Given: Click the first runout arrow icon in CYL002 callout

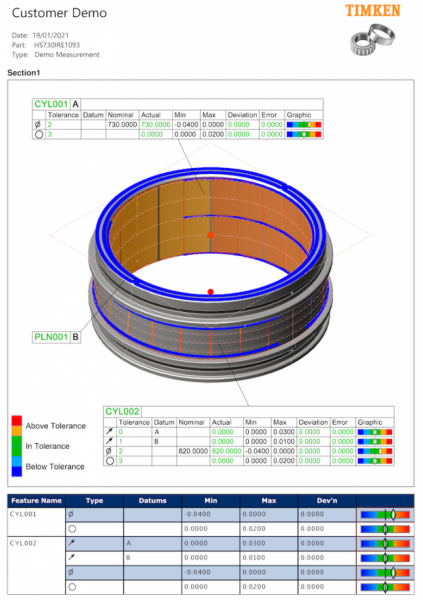Looking at the screenshot, I should coord(109,432).
